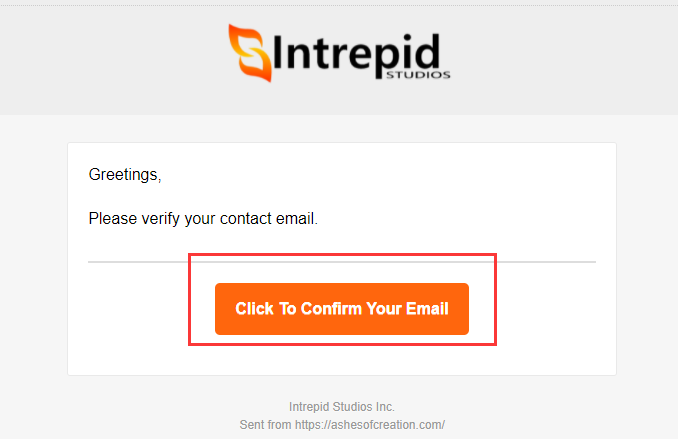Open the ashesofcreation.com link in the footer
The width and height of the screenshot is (678, 439).
click(x=370, y=425)
